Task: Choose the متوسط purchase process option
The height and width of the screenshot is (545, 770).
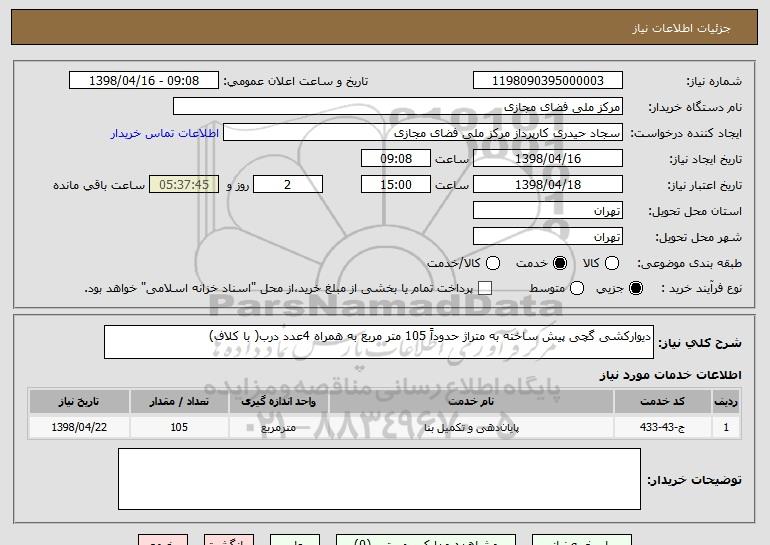Action: [x=577, y=288]
